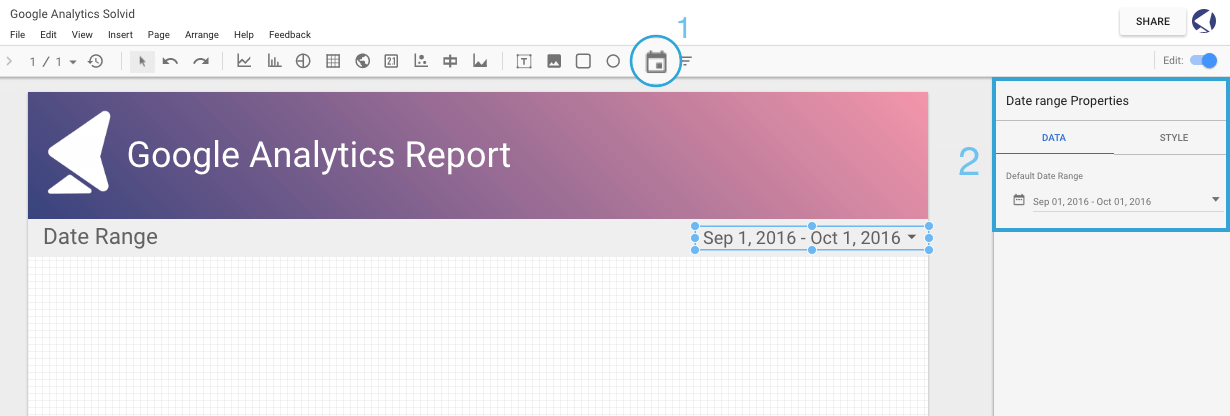Open version history clock icon
The image size is (1230, 416).
click(x=95, y=61)
